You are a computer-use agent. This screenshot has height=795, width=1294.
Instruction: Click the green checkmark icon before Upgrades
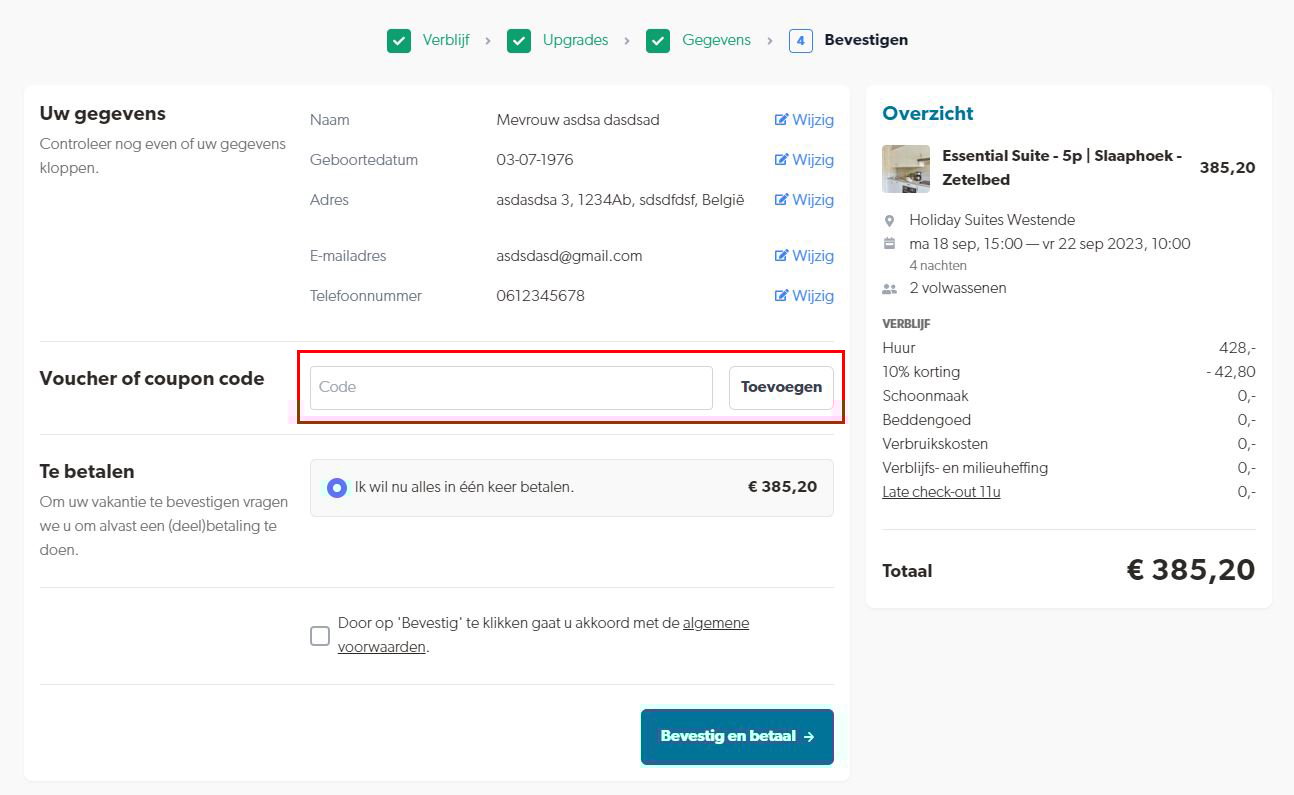click(519, 41)
